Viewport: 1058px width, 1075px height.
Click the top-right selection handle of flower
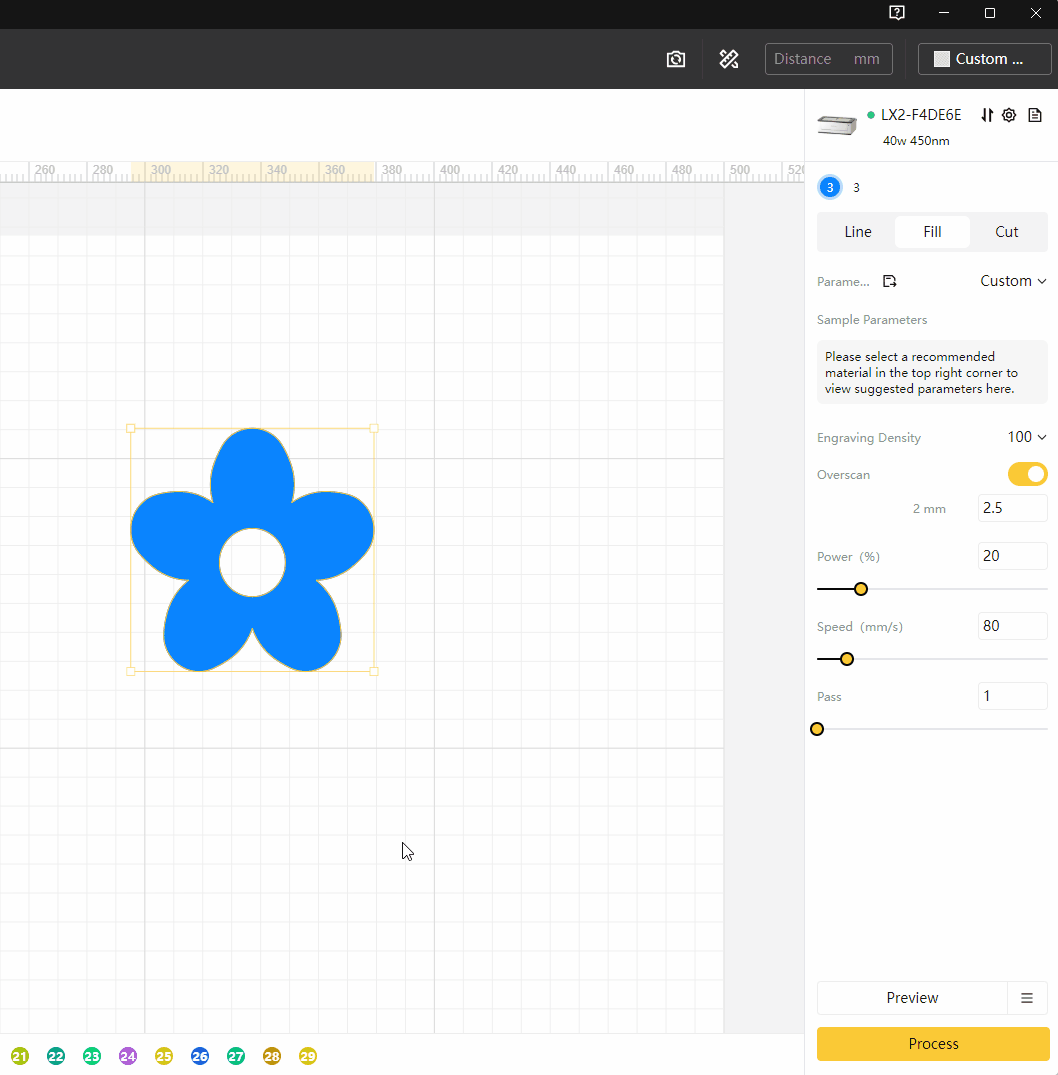point(374,428)
